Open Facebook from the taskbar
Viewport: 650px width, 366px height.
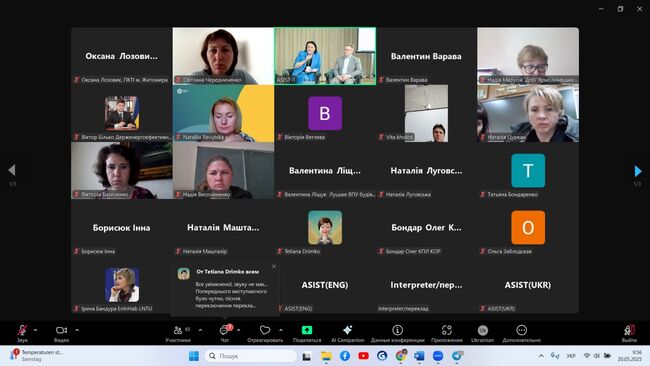tap(344, 356)
